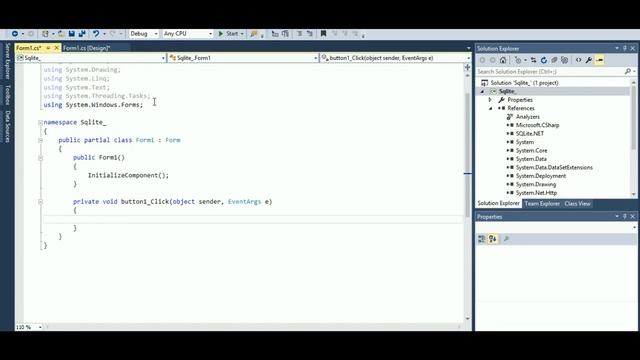Viewport: 640px width, 360px height.
Task: Open the Debug configuration dropdown
Action: pos(144,34)
